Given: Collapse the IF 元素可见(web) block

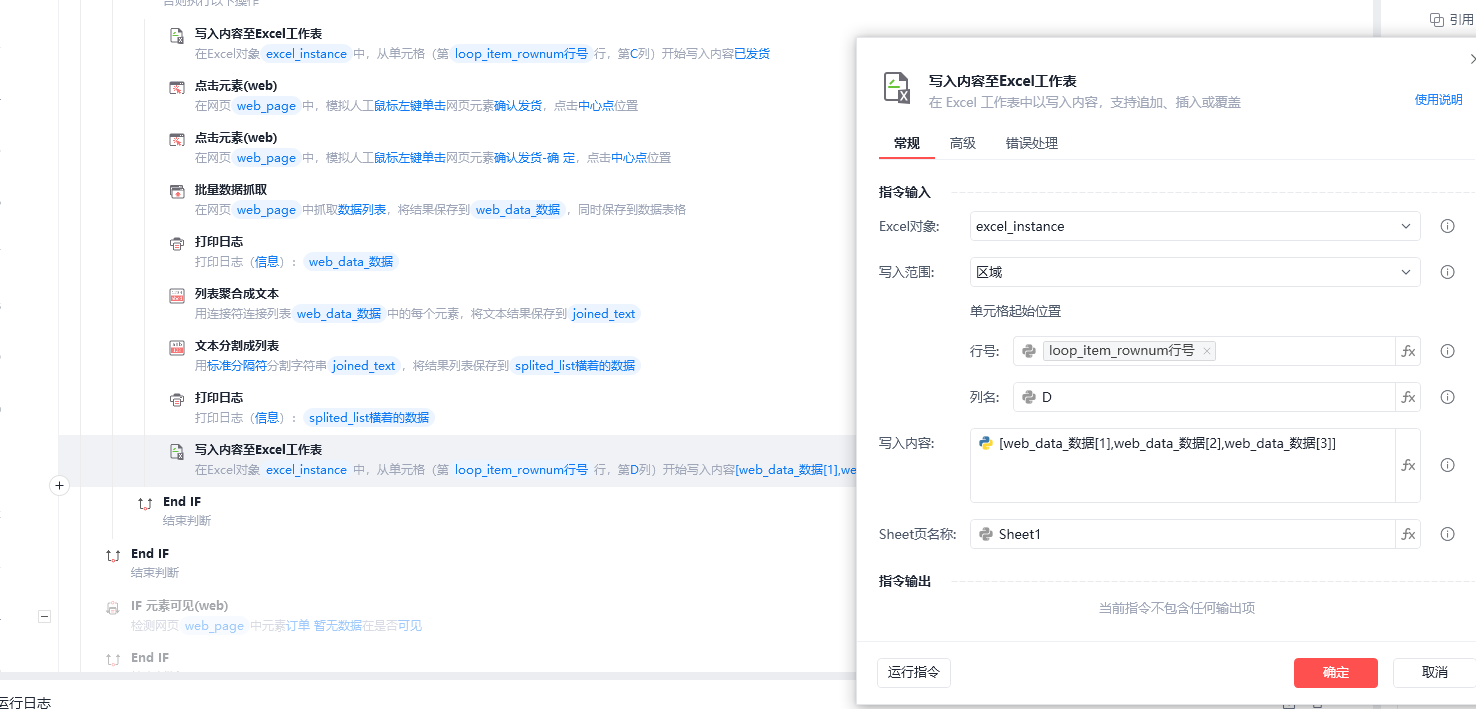Looking at the screenshot, I should pyautogui.click(x=44, y=617).
